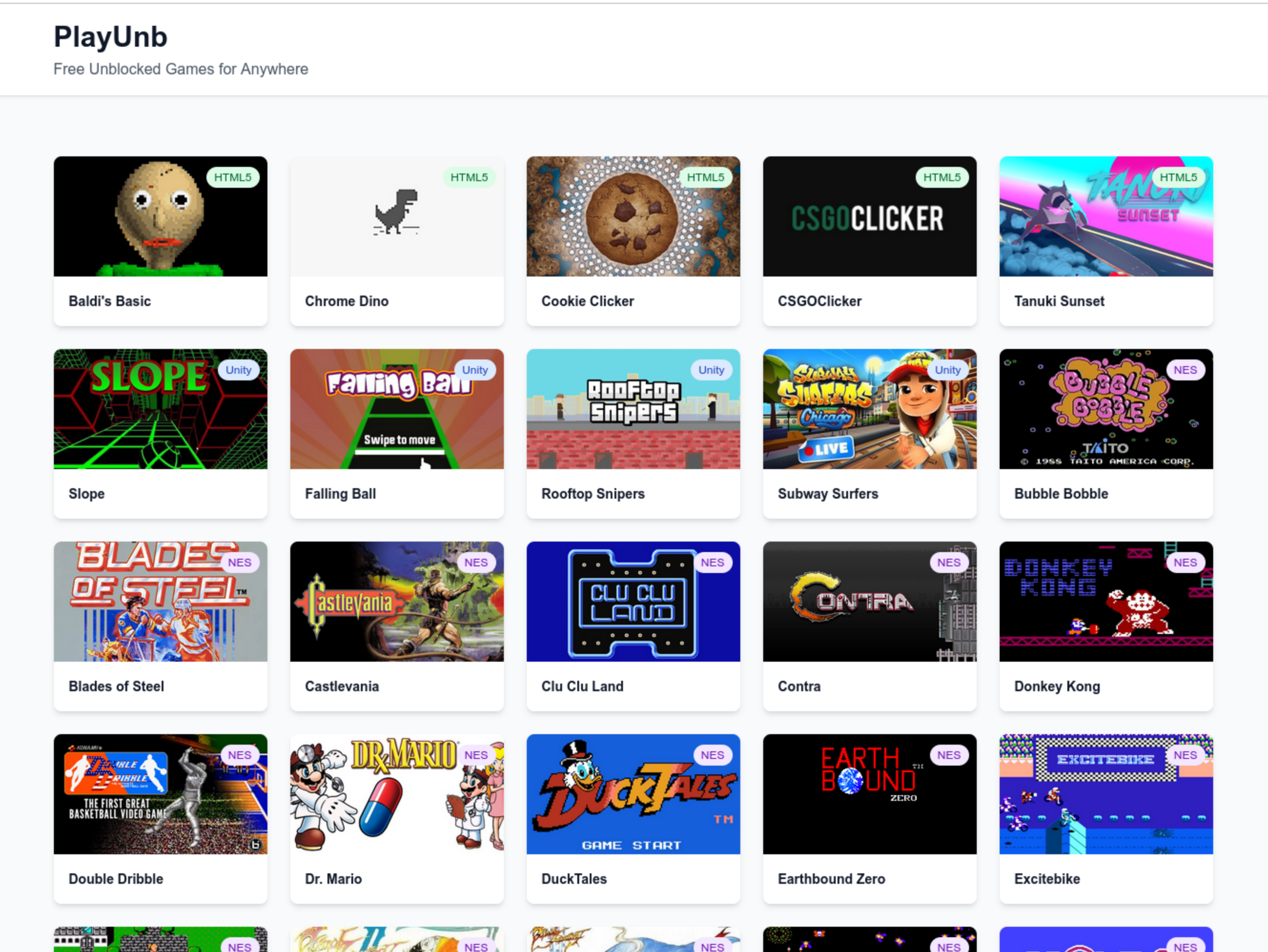Click the HTML5 badge on CSGOClicker

(x=942, y=178)
